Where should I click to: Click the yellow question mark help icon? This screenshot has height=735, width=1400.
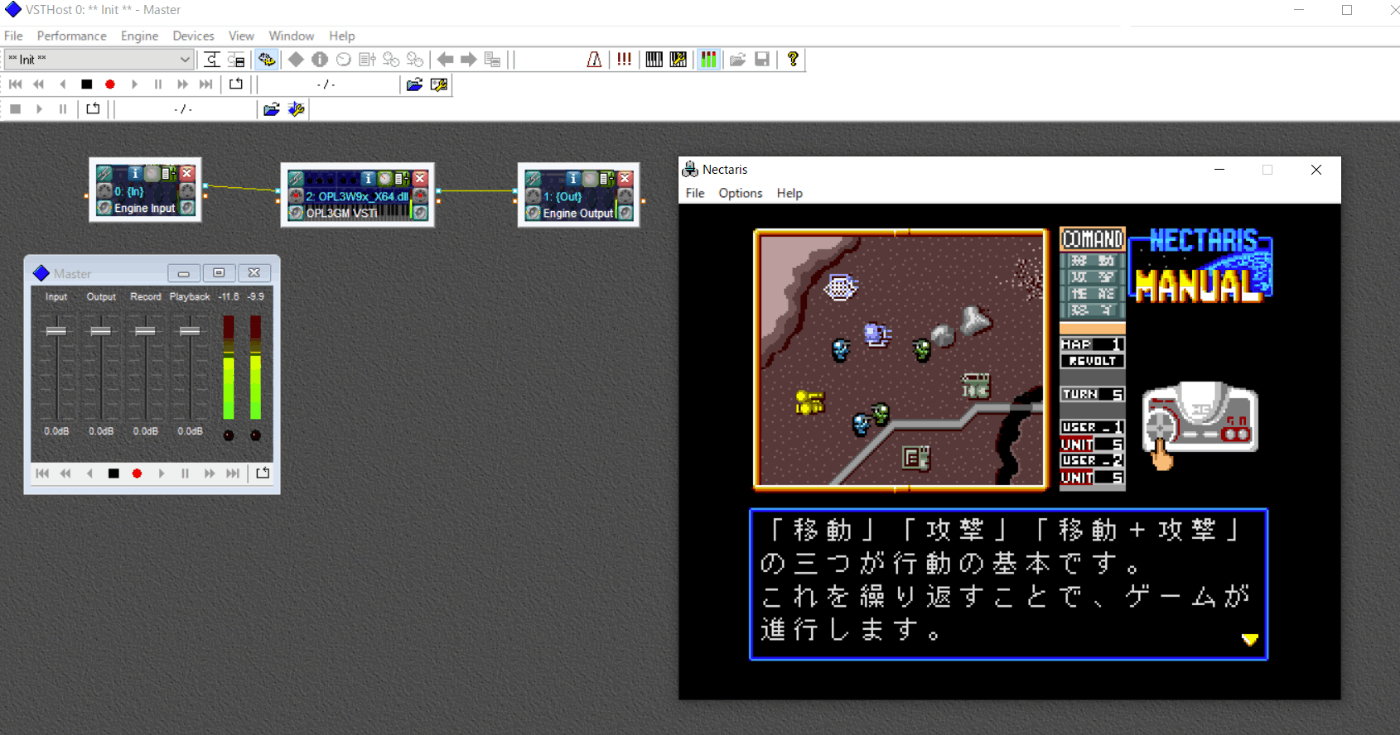pyautogui.click(x=793, y=59)
